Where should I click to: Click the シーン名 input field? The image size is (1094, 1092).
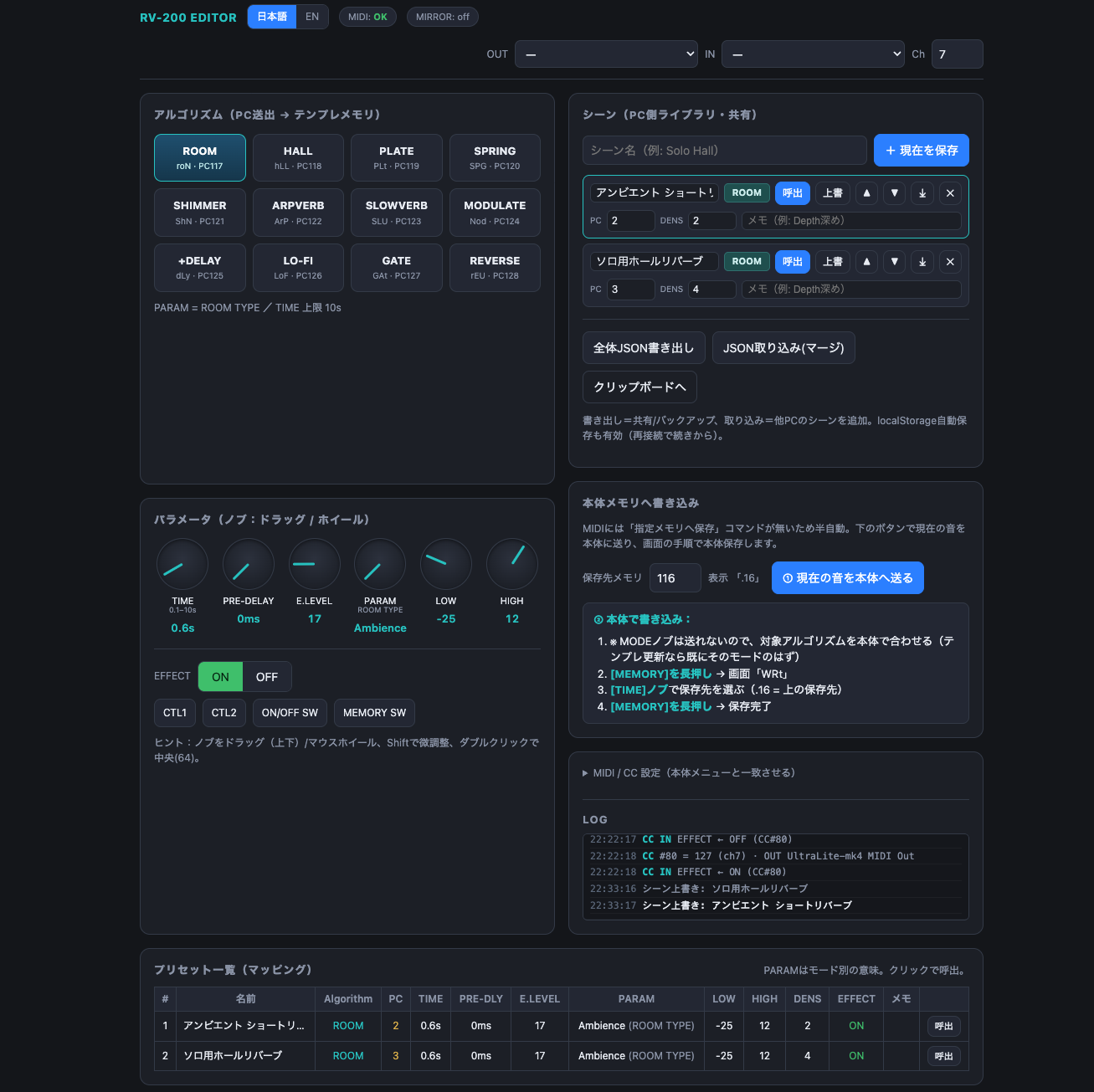725,151
